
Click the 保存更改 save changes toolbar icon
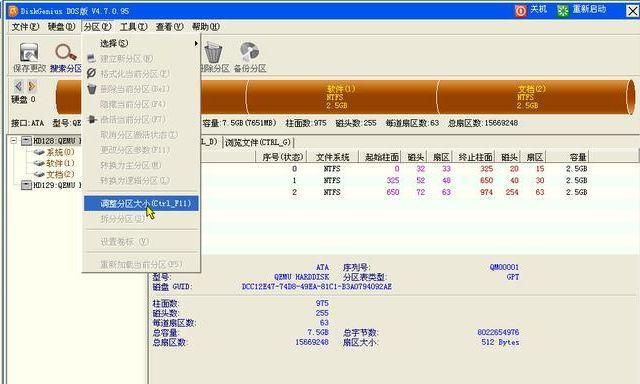click(29, 53)
